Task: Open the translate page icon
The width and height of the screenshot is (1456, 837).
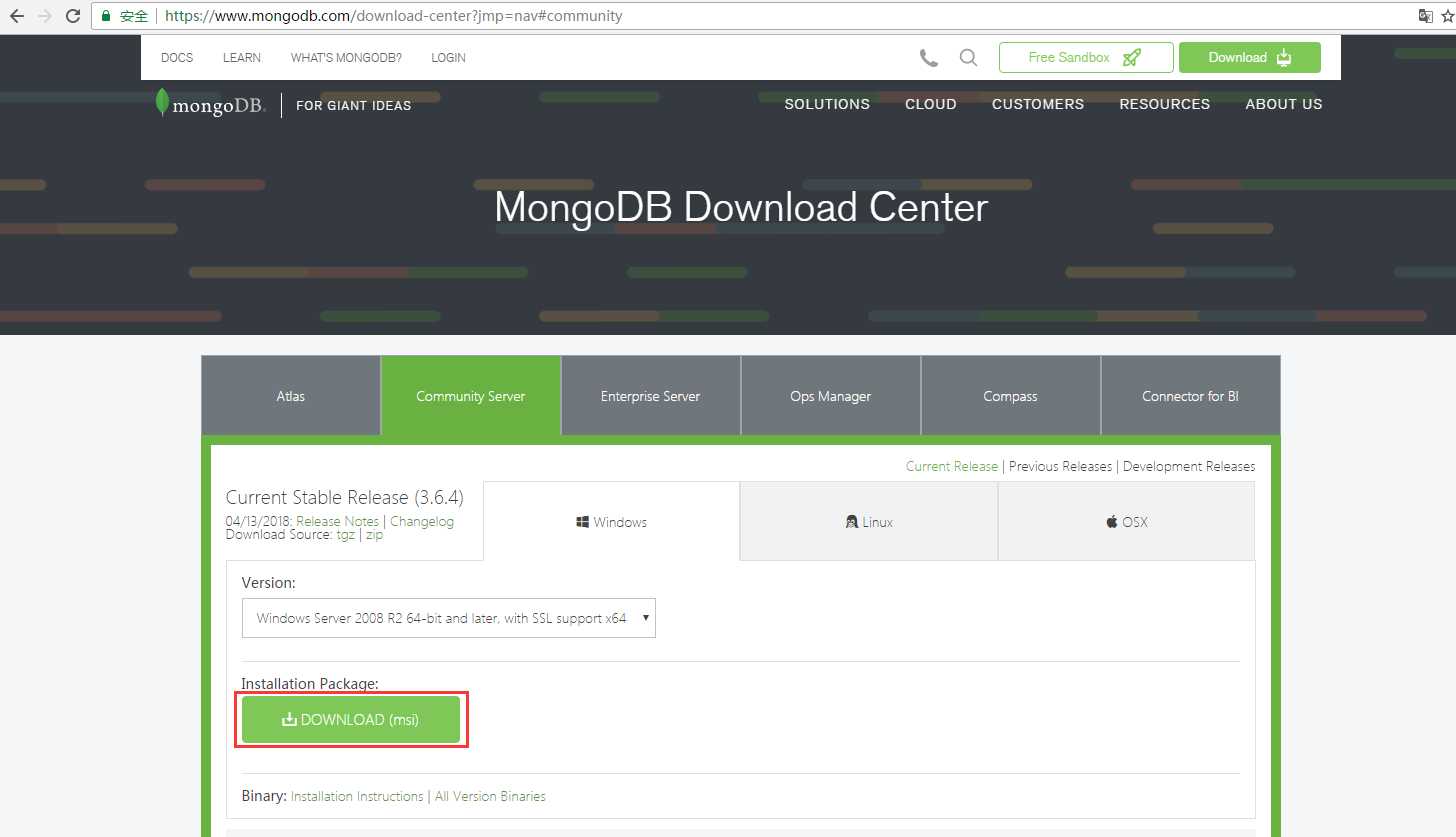Action: [1426, 16]
